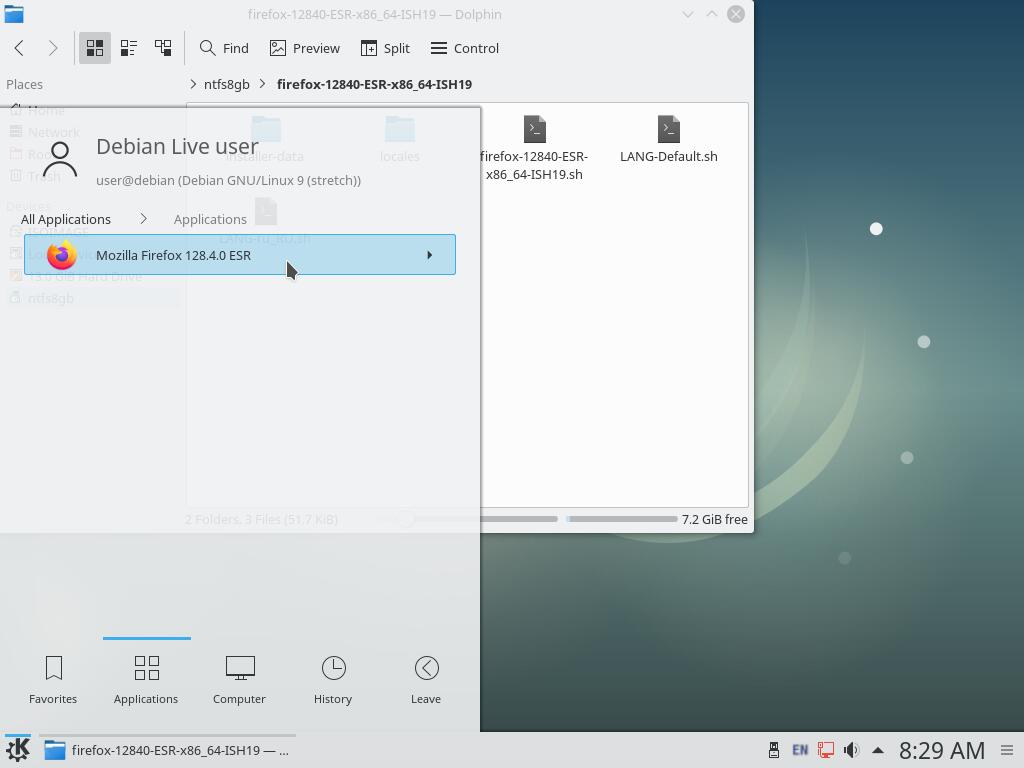
Task: Go back in Dolphin navigation
Action: pos(19,48)
